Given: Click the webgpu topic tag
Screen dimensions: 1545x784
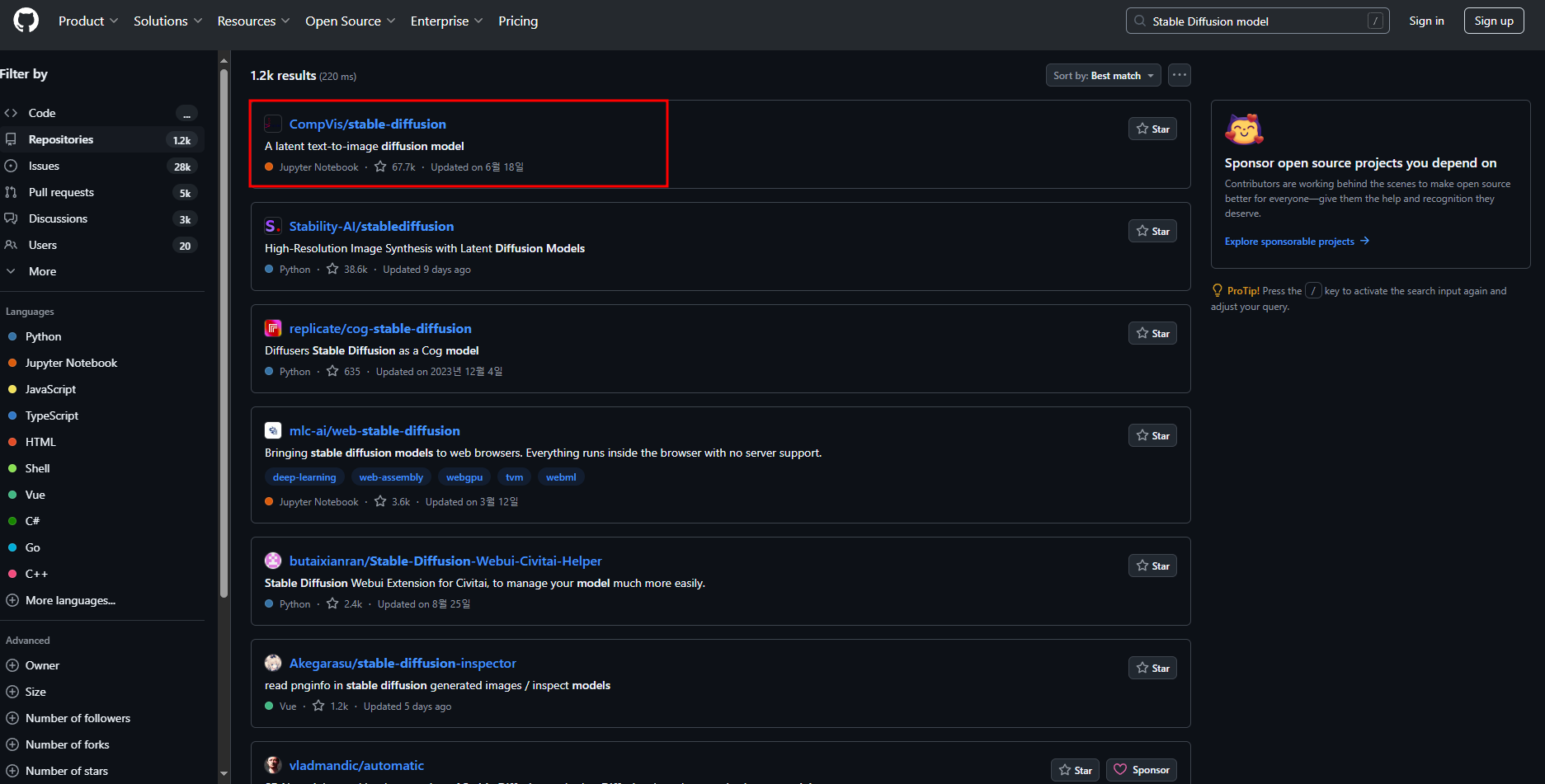Looking at the screenshot, I should click(x=464, y=477).
